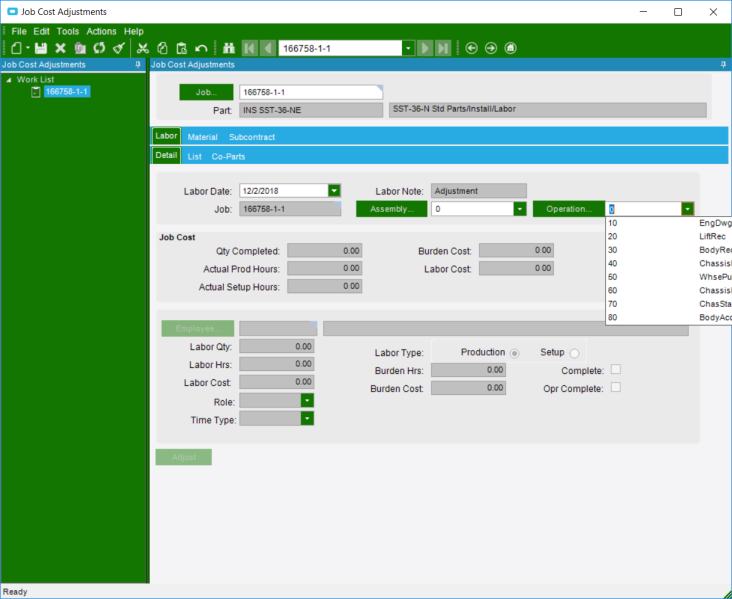Viewport: 732px width, 599px height.
Task: Click the Clear broom icon
Action: 119,48
